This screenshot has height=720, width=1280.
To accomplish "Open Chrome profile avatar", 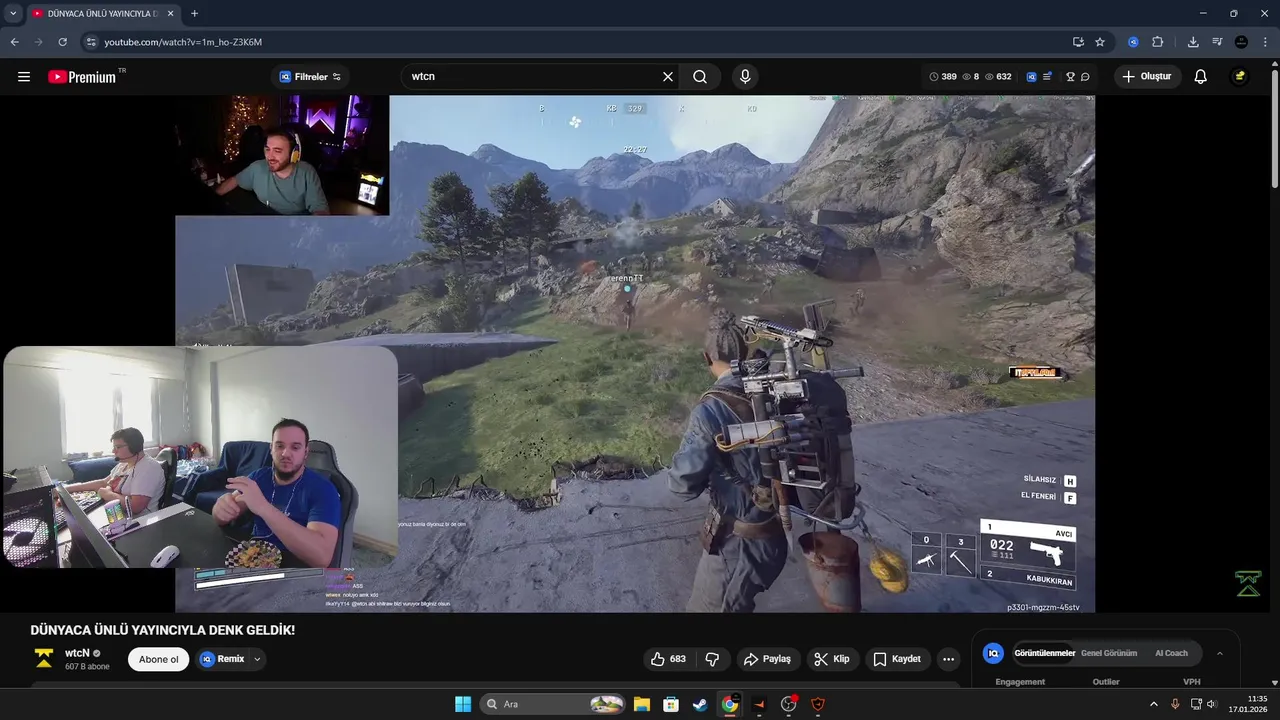I will coord(1241,42).
